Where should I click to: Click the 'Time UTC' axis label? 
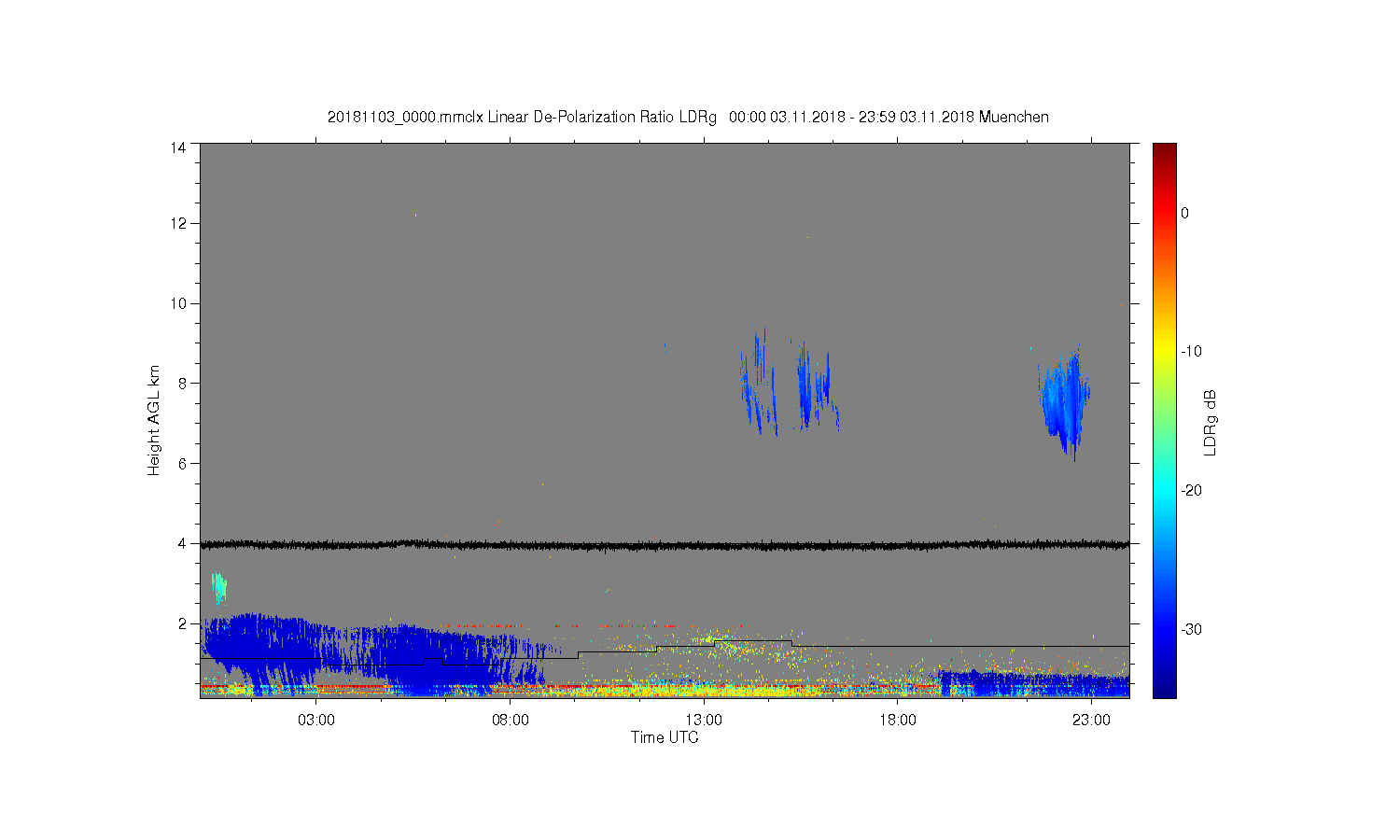tap(665, 737)
